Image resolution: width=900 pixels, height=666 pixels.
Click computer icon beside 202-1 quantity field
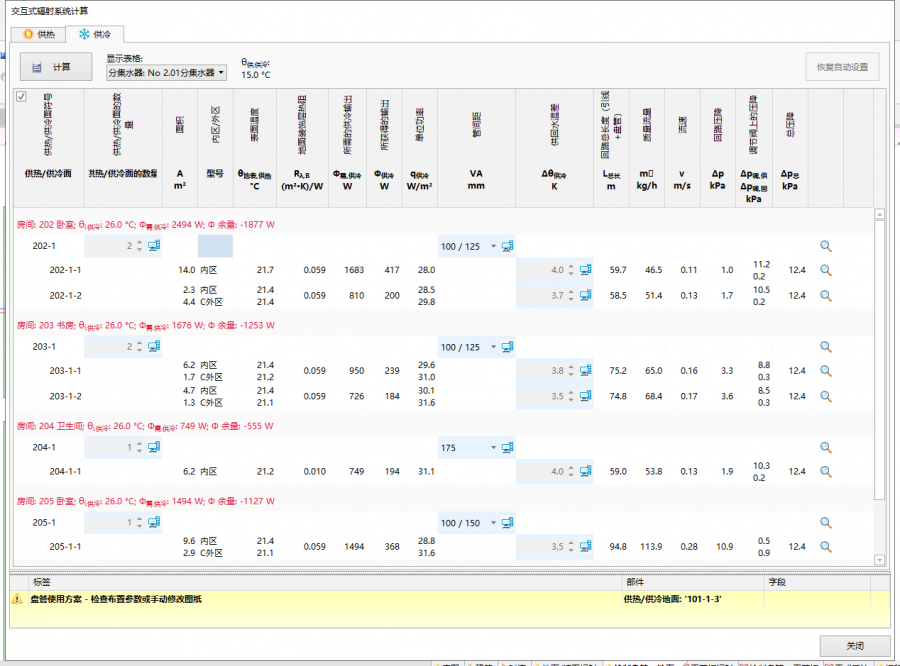click(x=154, y=246)
